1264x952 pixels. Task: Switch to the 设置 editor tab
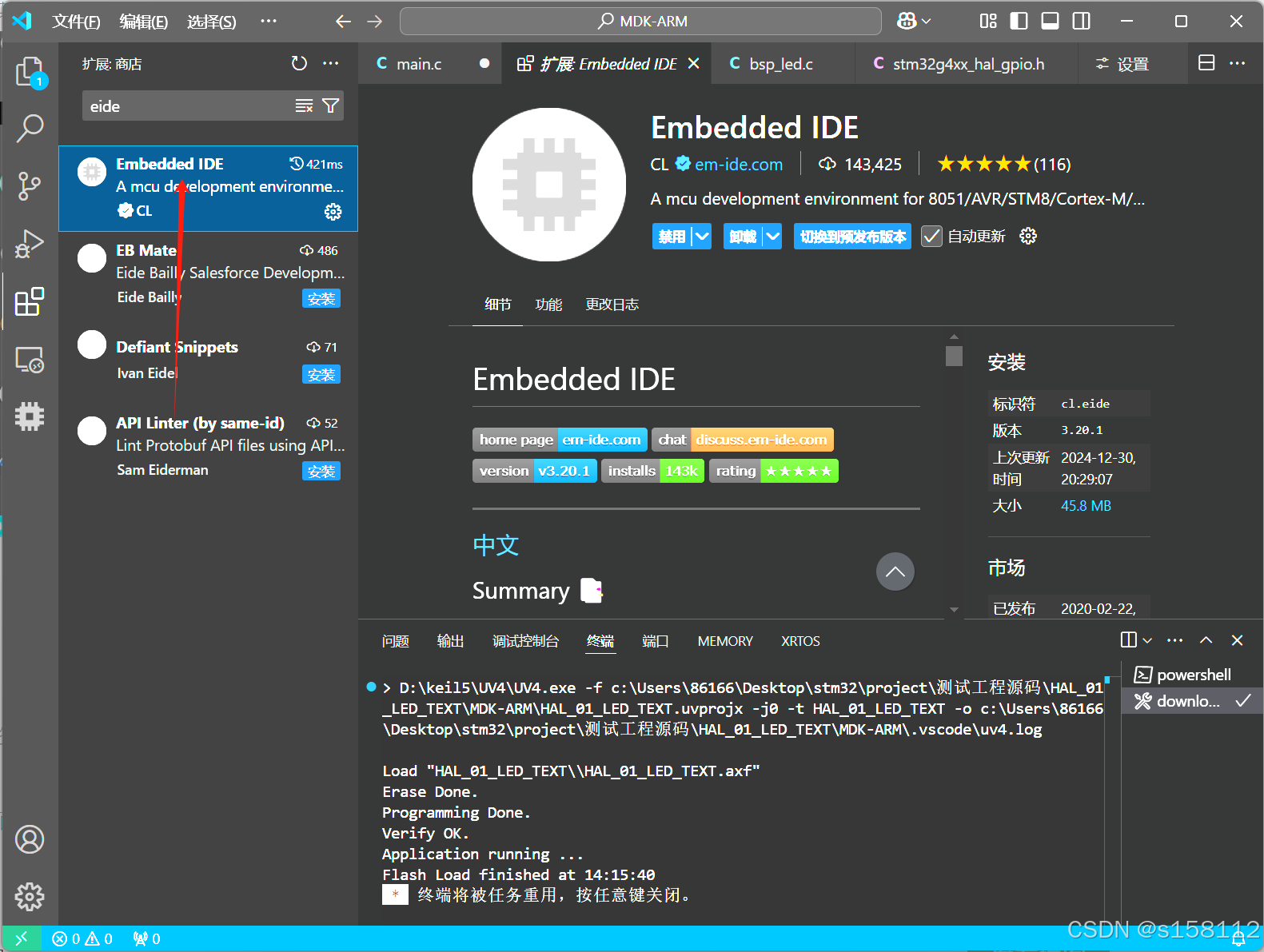pos(1133,64)
